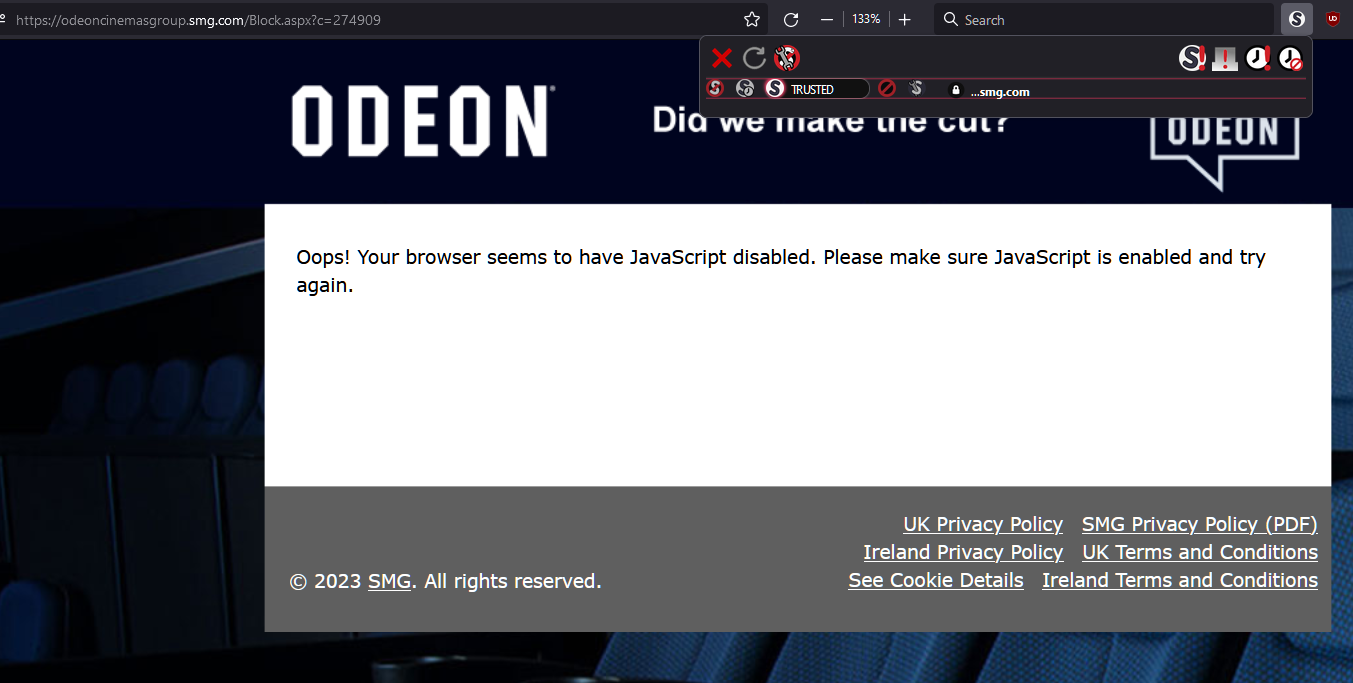1353x683 pixels.
Task: Revoke temporary permissions clock icon
Action: click(x=1291, y=58)
